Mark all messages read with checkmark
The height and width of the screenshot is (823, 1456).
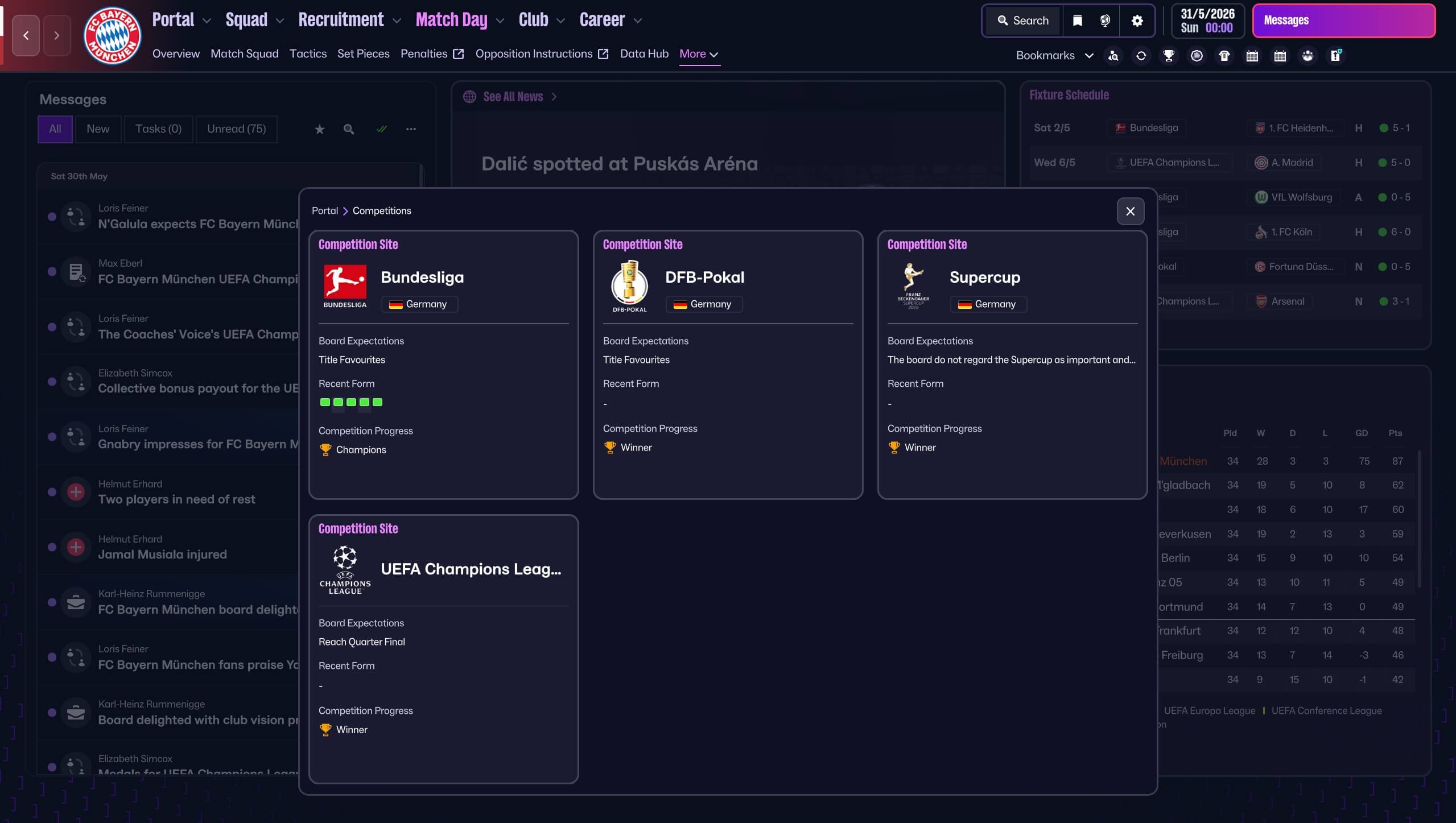pyautogui.click(x=381, y=130)
